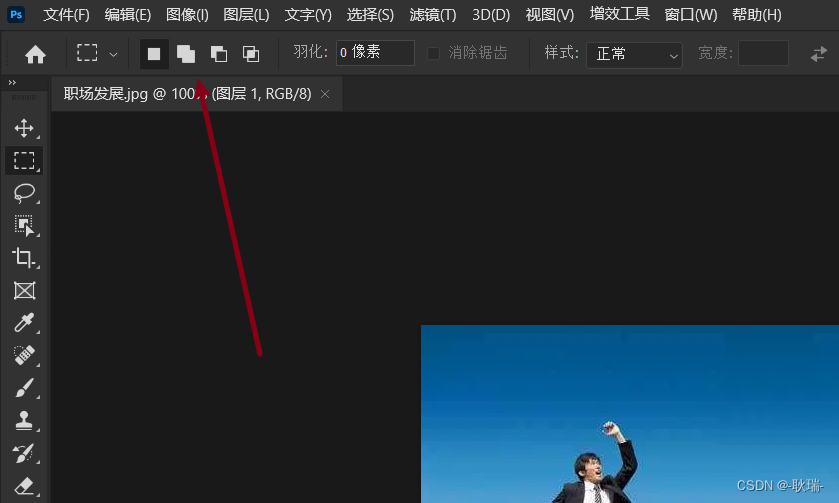The width and height of the screenshot is (839, 503).
Task: Open the 3D(D) menu
Action: tap(491, 14)
